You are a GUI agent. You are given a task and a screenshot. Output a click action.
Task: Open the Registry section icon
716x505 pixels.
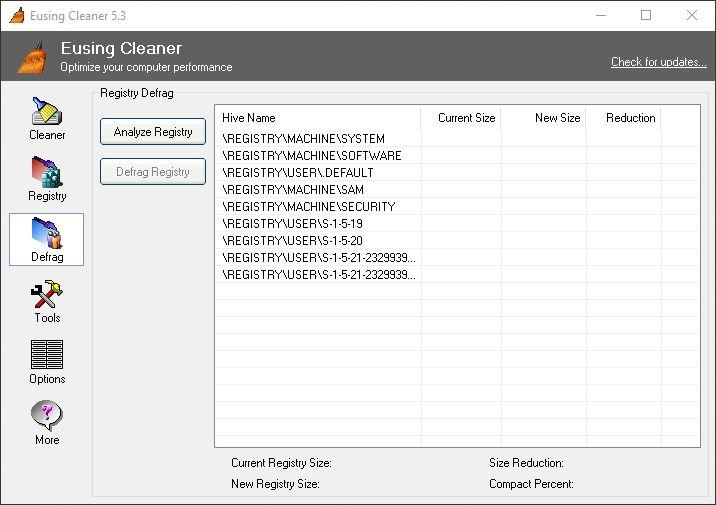coord(47,172)
